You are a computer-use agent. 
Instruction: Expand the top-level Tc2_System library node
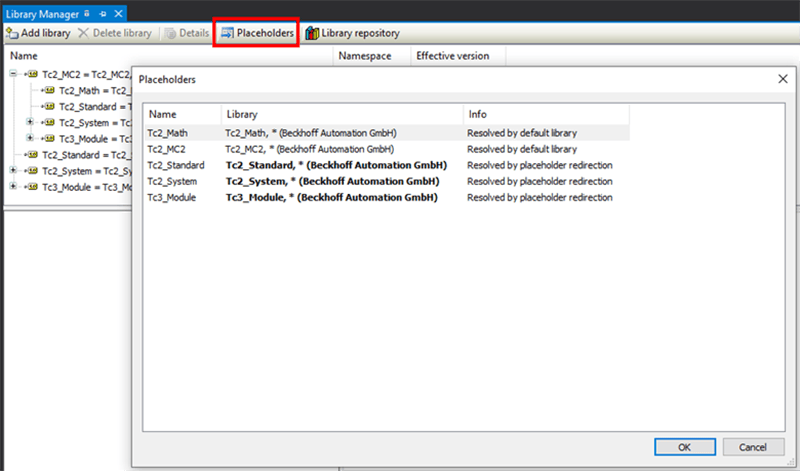point(13,170)
